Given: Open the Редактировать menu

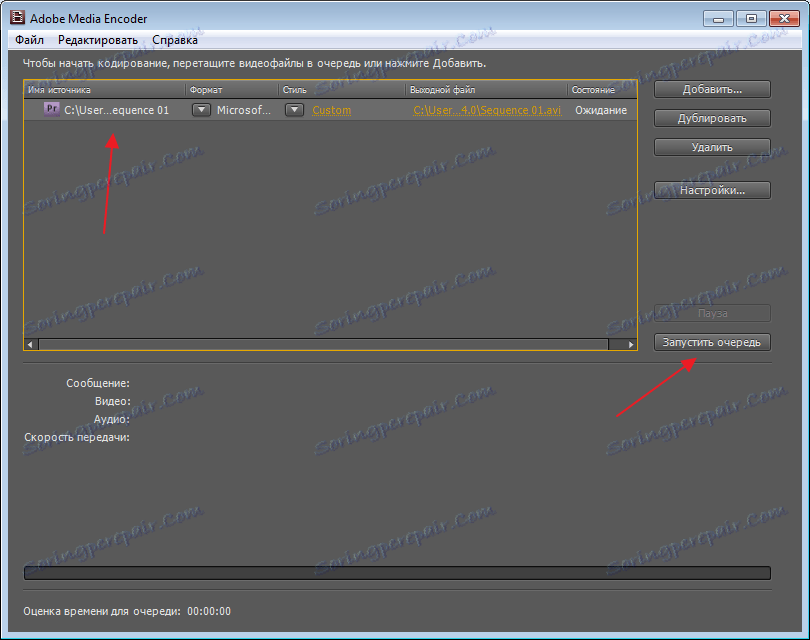Looking at the screenshot, I should click(x=98, y=40).
